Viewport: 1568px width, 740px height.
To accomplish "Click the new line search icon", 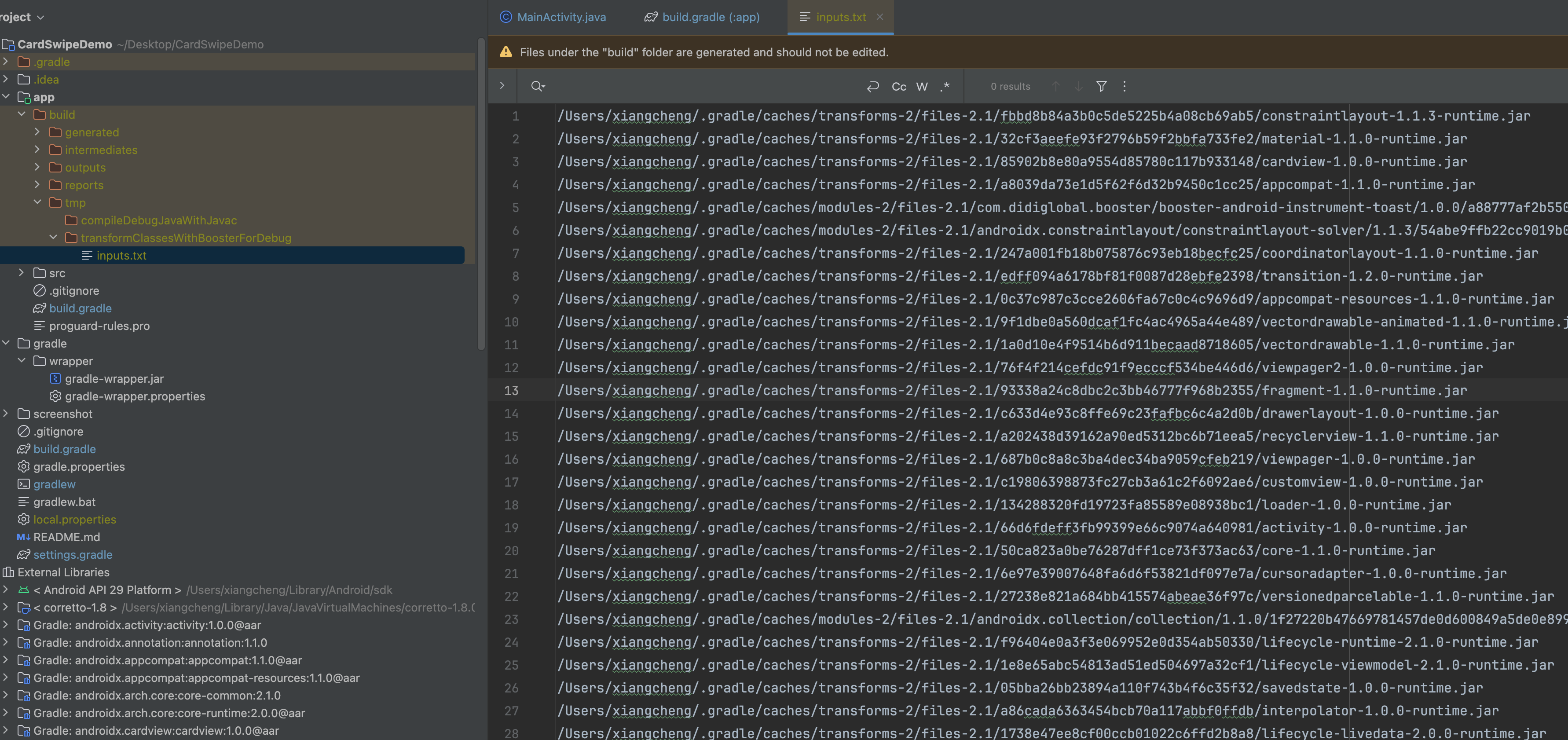I will (x=872, y=86).
